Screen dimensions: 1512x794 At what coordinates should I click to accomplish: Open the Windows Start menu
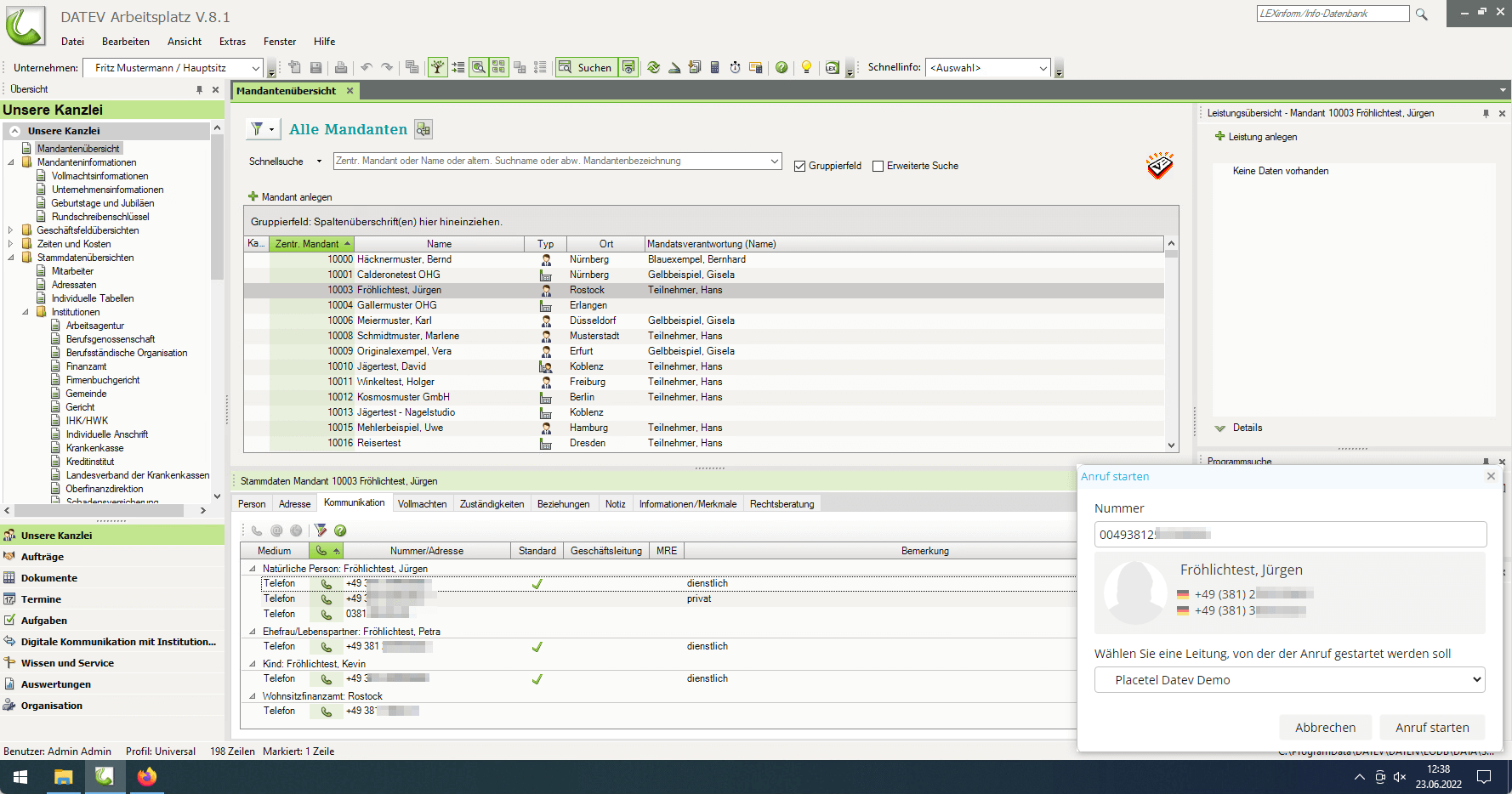[x=20, y=776]
